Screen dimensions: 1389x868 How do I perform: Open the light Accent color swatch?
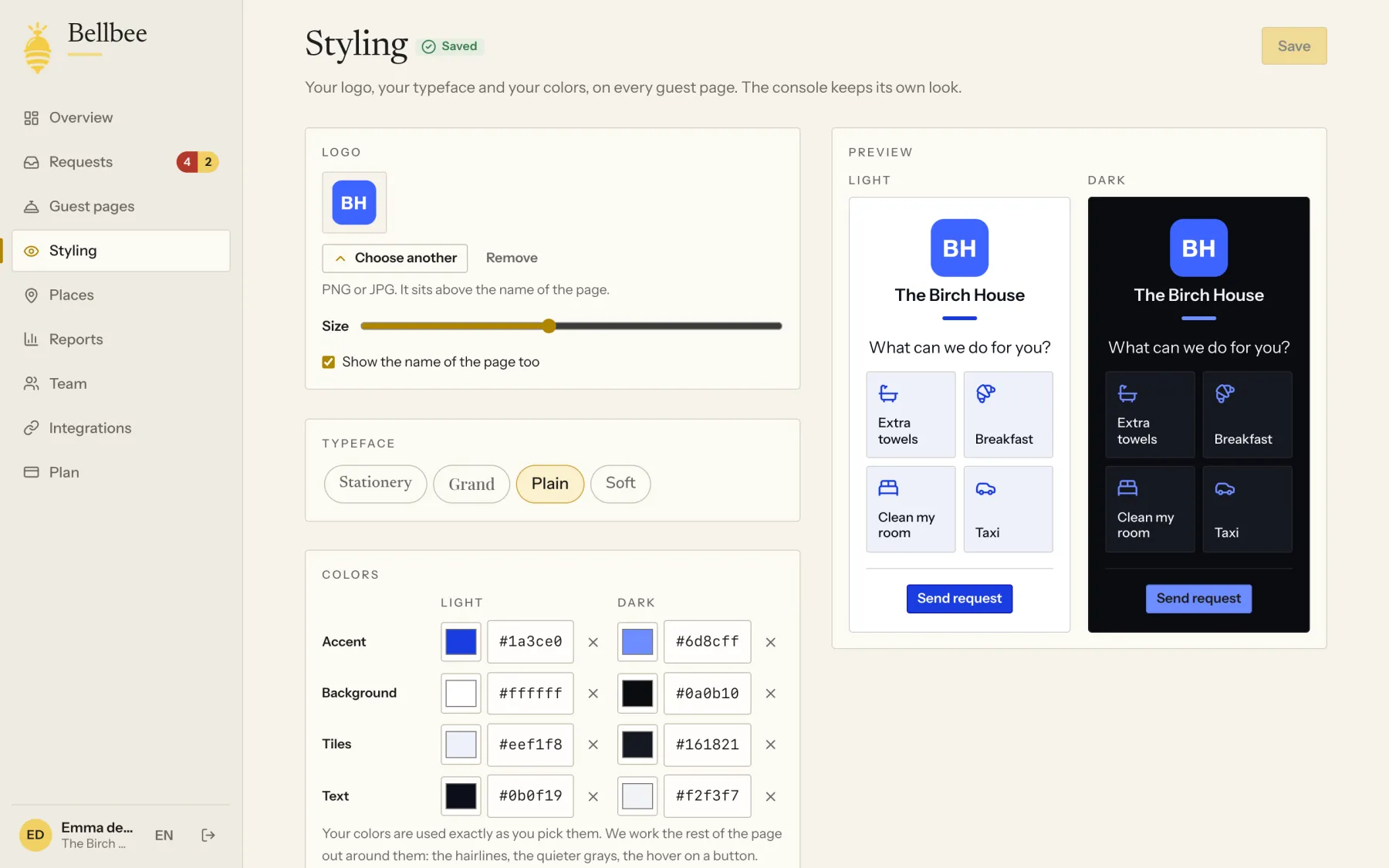[x=461, y=642]
